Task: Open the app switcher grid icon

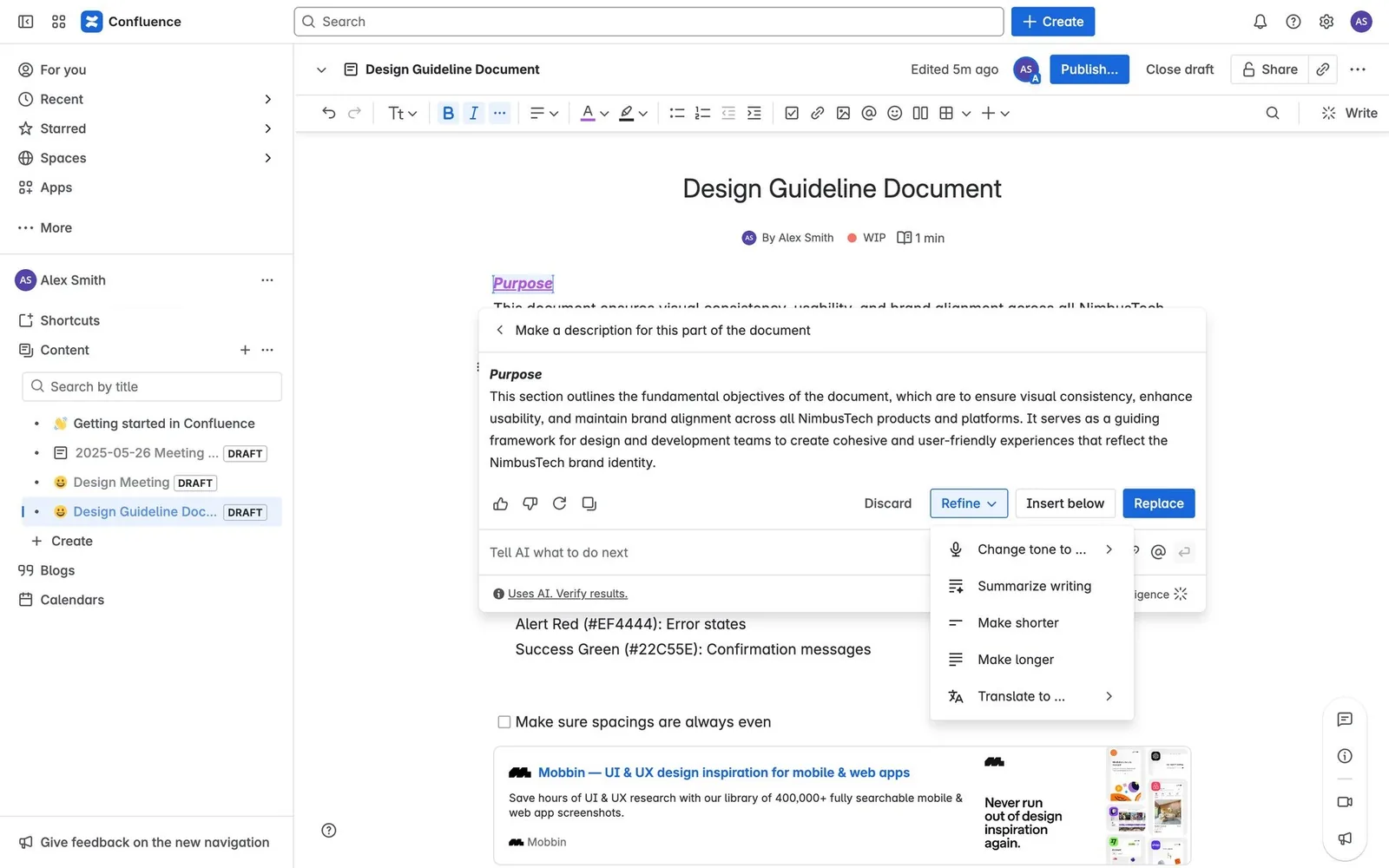Action: (59, 22)
